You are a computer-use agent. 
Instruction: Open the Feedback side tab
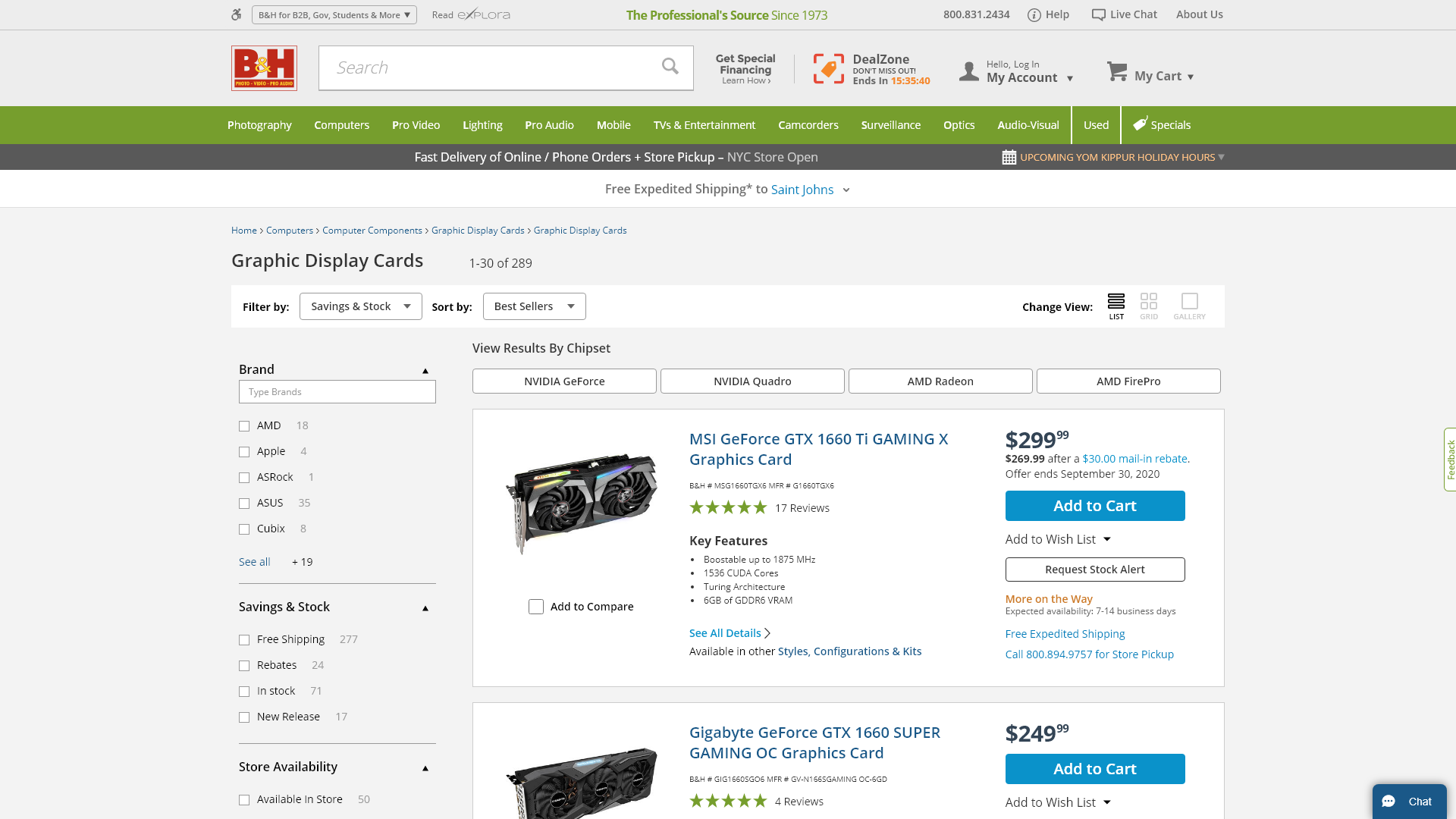tap(1450, 460)
